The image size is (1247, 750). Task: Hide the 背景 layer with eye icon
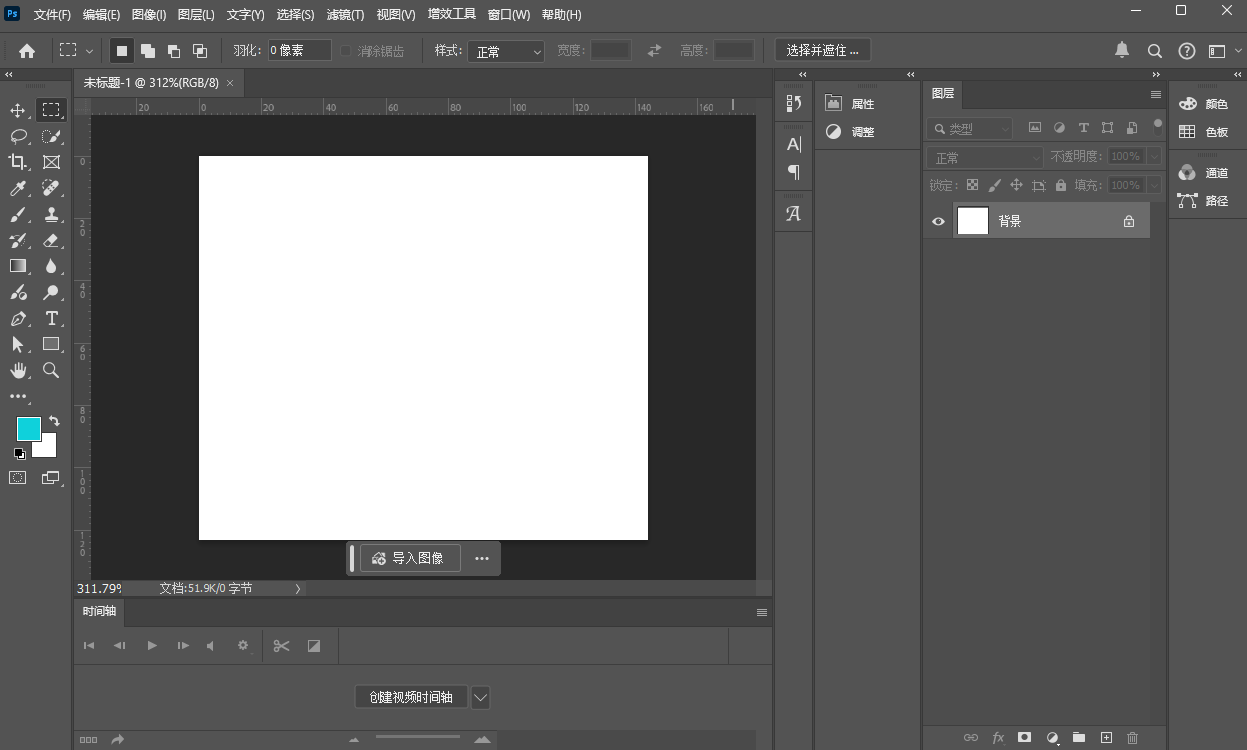point(938,221)
